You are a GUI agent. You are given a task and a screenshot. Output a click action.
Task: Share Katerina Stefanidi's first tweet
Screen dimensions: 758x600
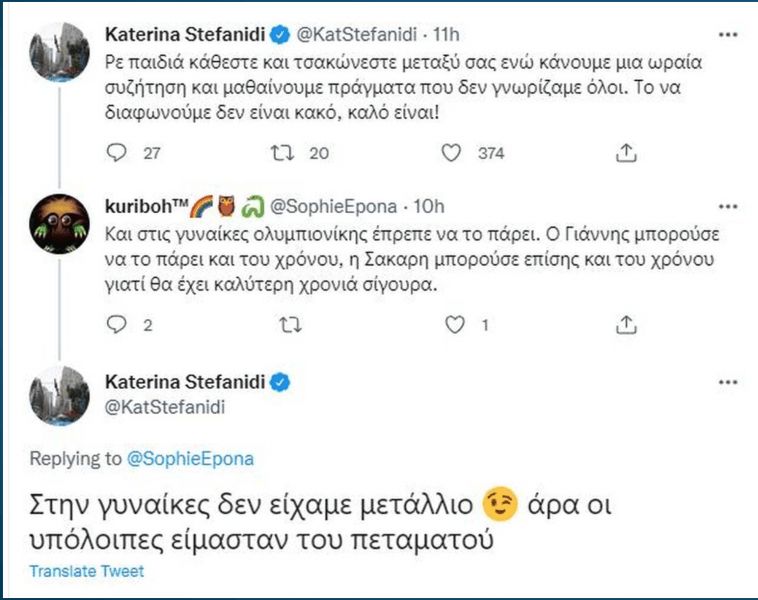coord(627,153)
